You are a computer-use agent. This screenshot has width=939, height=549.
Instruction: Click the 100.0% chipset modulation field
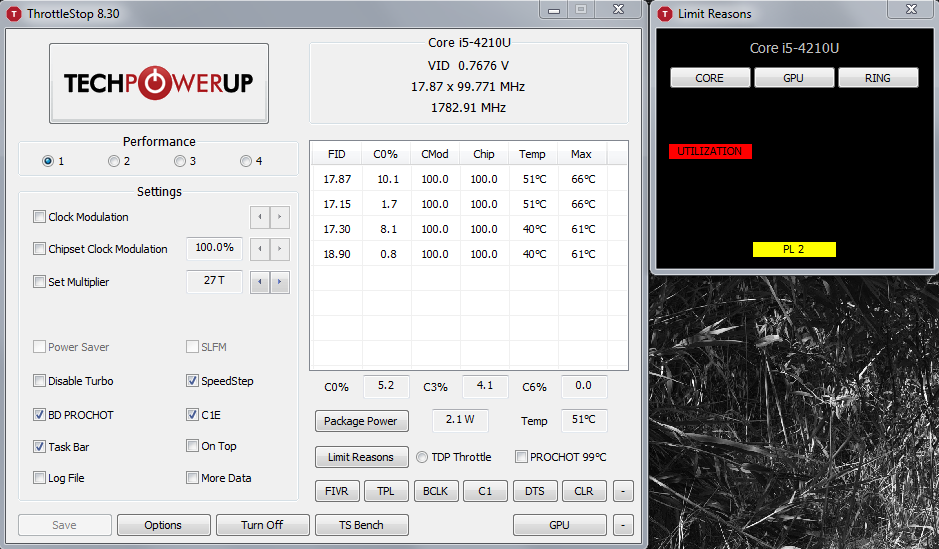coord(214,248)
